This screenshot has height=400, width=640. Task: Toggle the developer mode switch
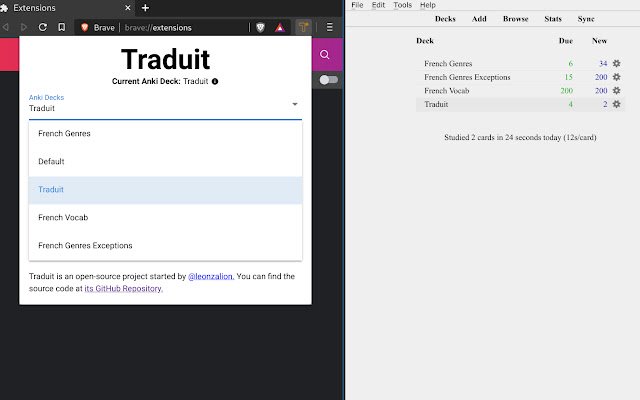click(x=328, y=80)
